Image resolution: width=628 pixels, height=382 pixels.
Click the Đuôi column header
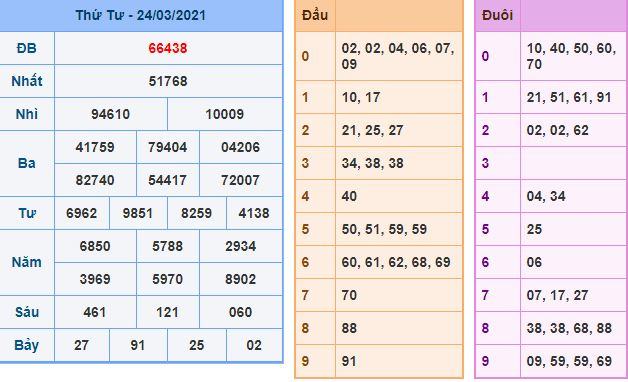498,15
